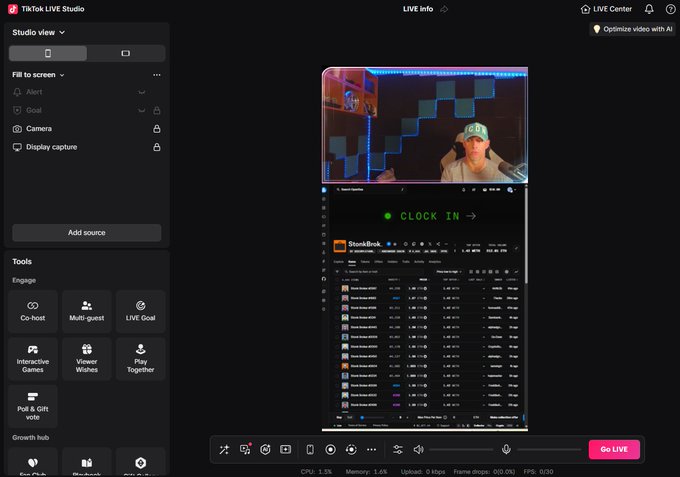Open the help question mark icon
The image size is (680, 477).
(x=670, y=9)
